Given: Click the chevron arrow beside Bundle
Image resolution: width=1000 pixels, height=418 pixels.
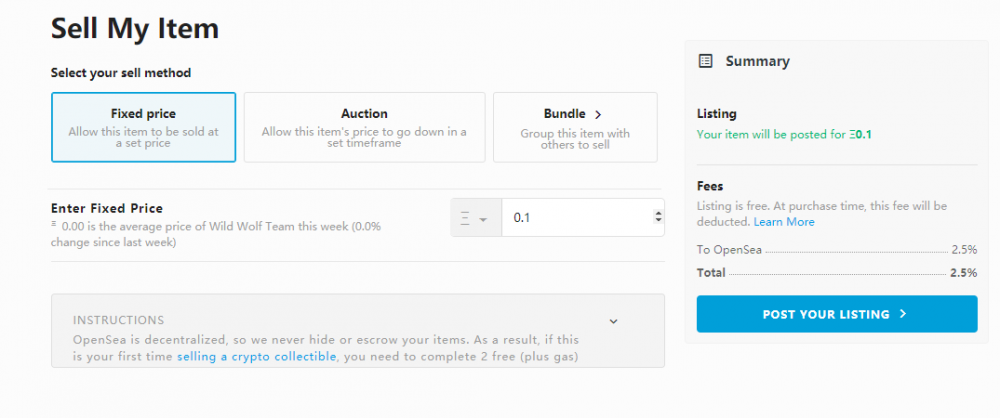Looking at the screenshot, I should (x=598, y=115).
